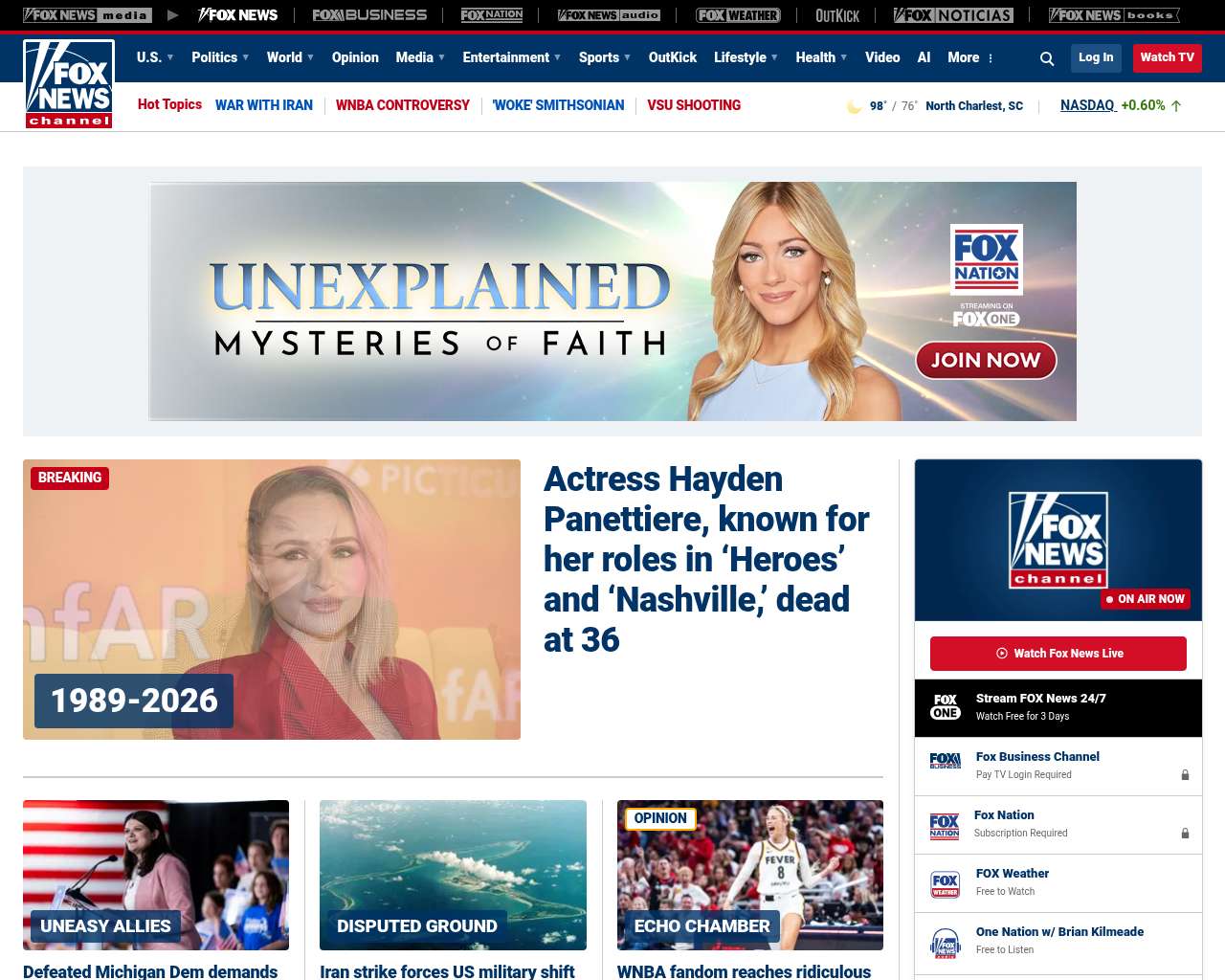Open Fox Nation logo in top bar

(x=492, y=15)
